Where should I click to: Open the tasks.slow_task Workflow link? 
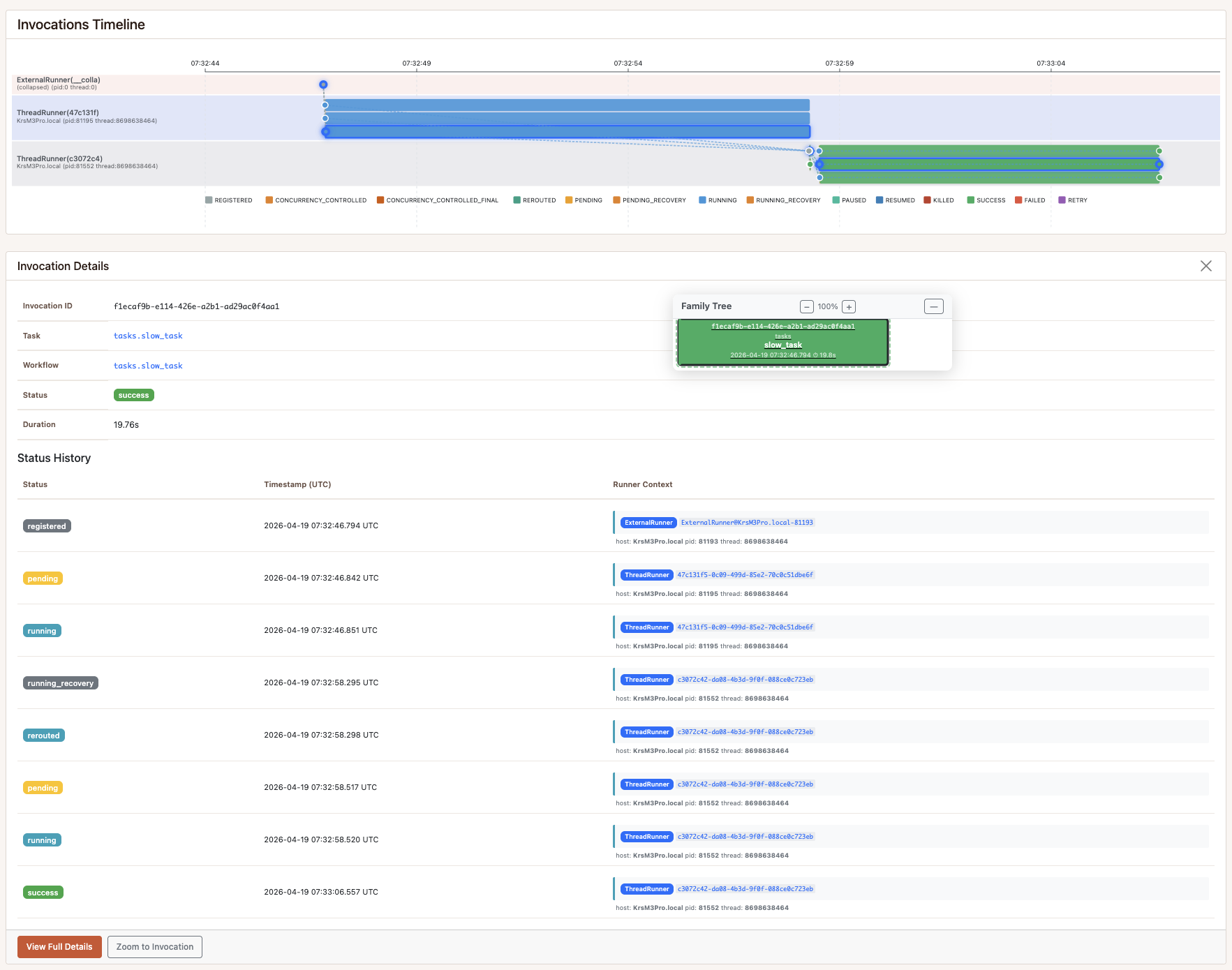coord(148,366)
